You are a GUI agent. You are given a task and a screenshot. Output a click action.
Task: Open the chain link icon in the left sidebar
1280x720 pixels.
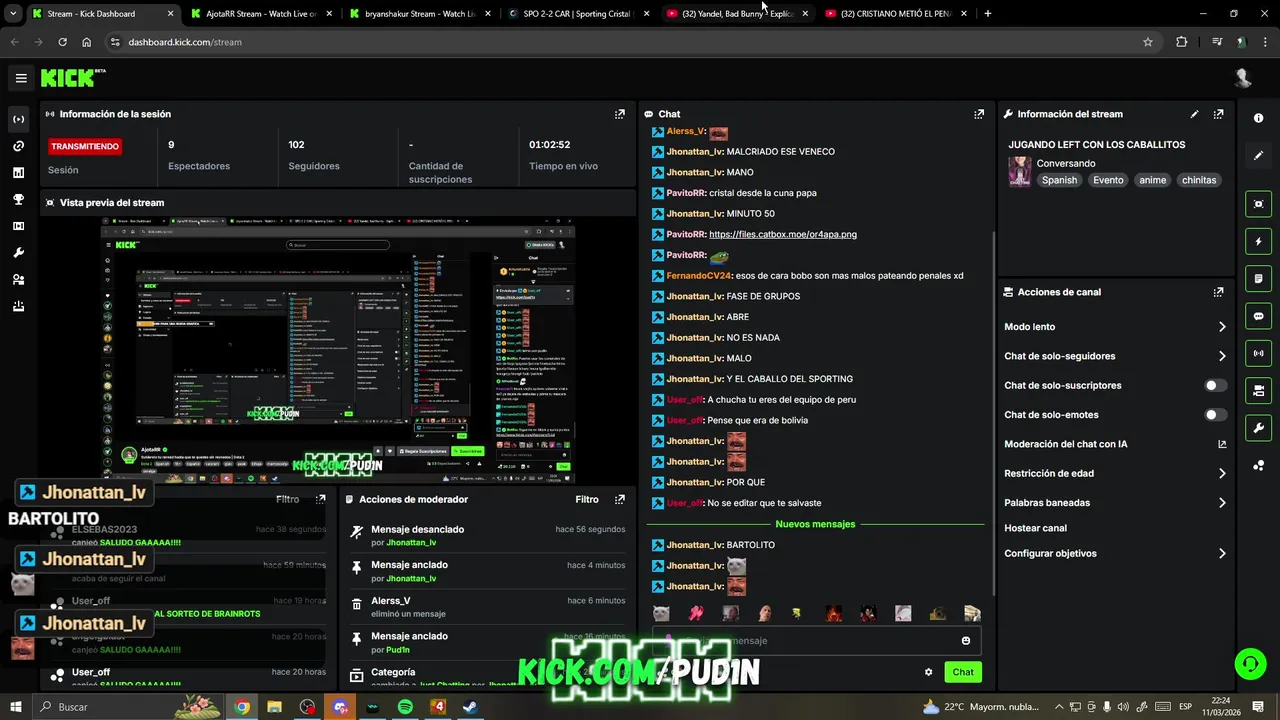pos(18,146)
